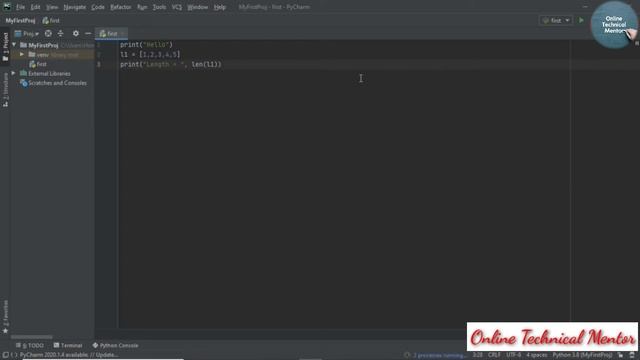640x360 pixels.
Task: Expand External Libraries node arrow
Action: [14, 73]
